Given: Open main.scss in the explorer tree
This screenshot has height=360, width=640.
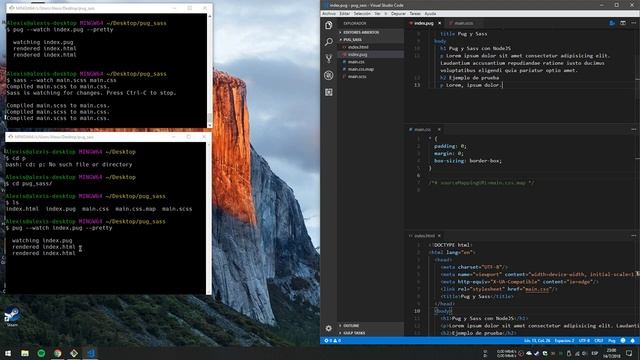Looking at the screenshot, I should (357, 76).
